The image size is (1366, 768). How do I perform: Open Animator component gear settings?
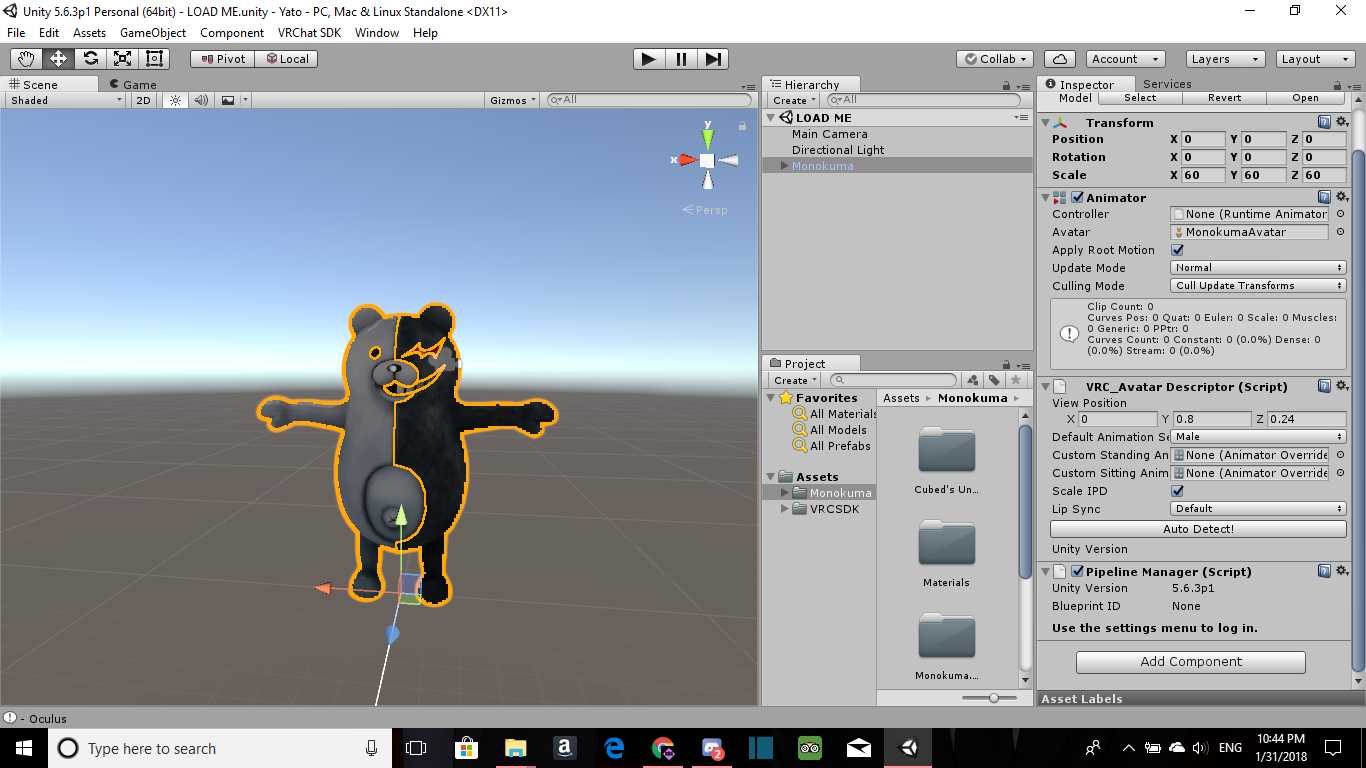tap(1341, 198)
